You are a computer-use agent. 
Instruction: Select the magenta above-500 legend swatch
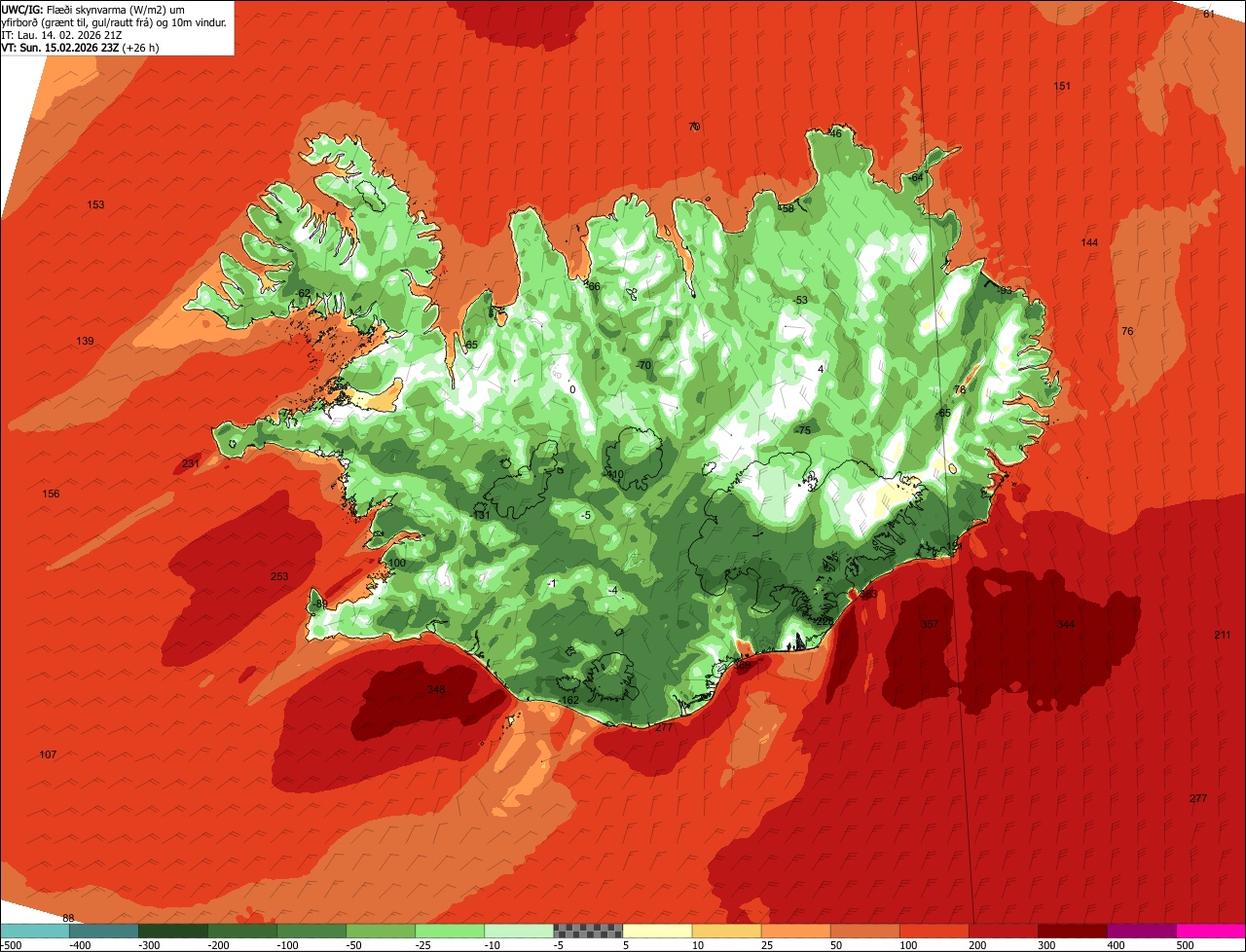[1211, 931]
